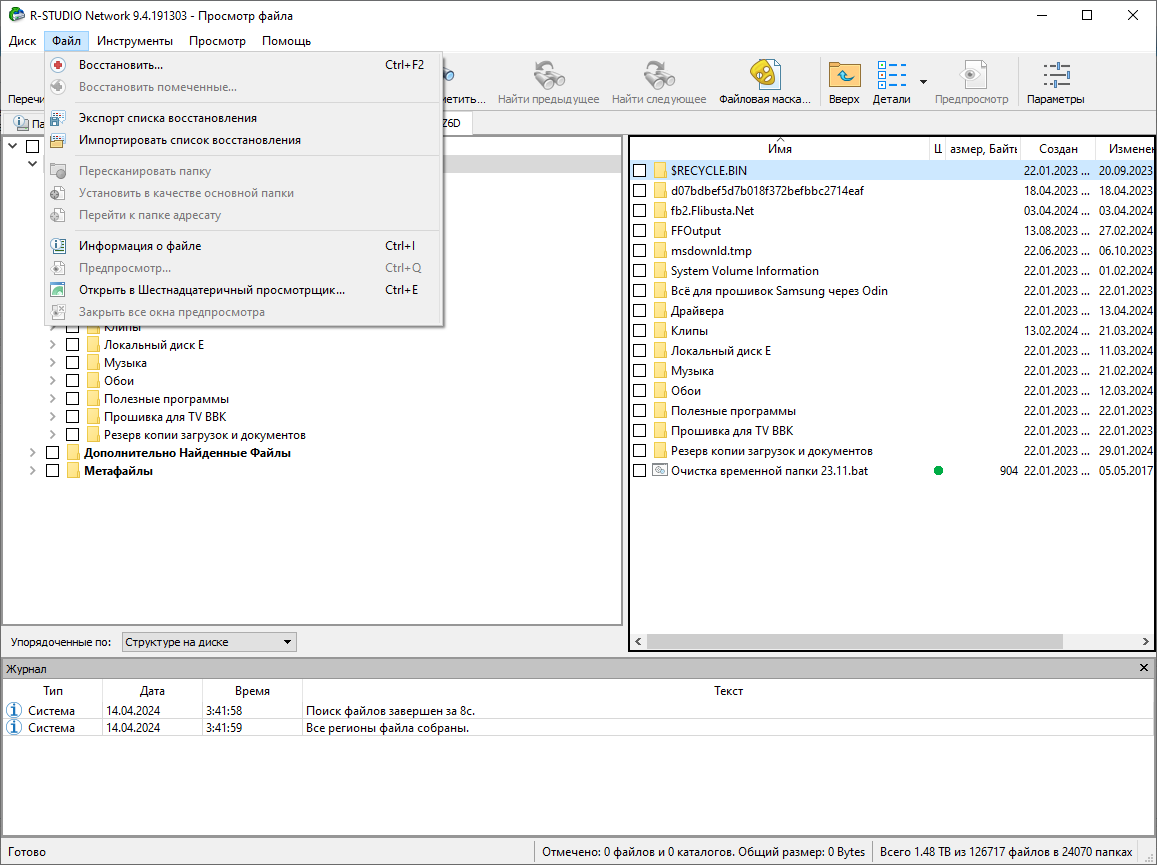Click Find next (Найти следующее) binoculars icon

tap(658, 75)
